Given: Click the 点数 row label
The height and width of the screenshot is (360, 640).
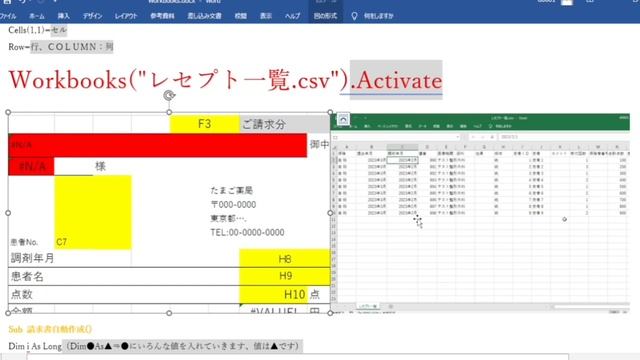Looking at the screenshot, I should point(22,294).
